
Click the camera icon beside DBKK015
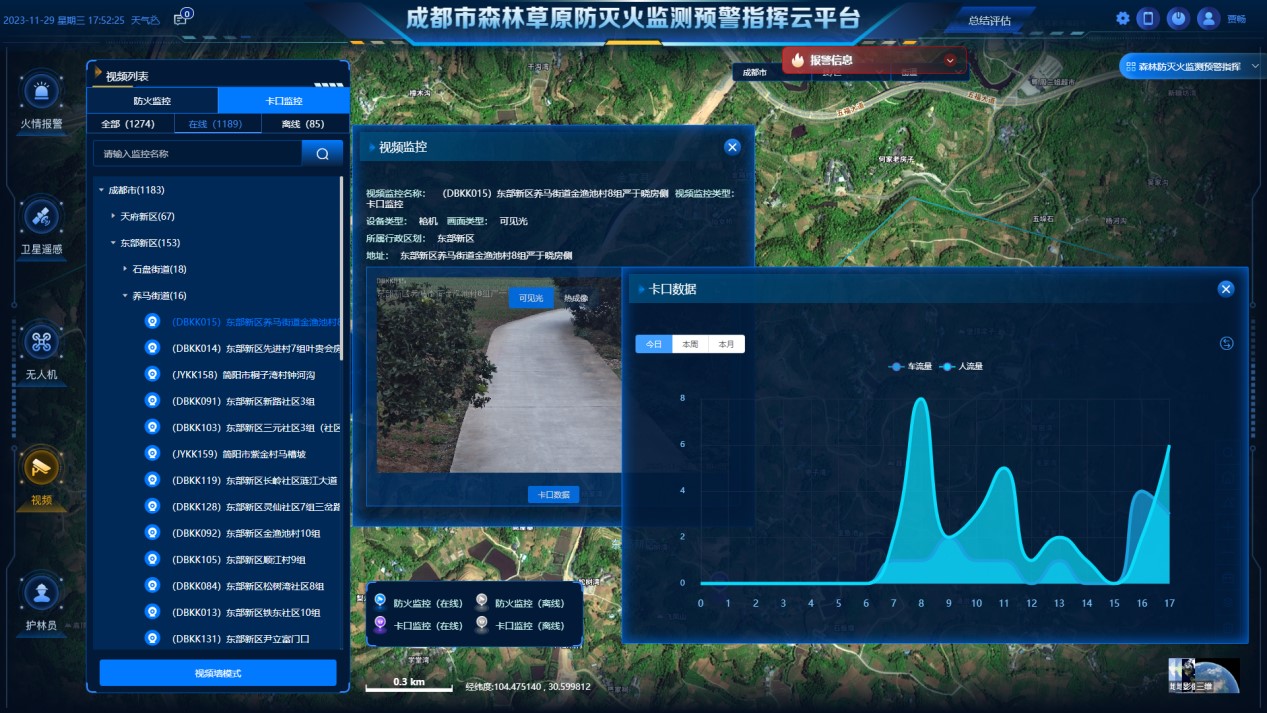152,322
